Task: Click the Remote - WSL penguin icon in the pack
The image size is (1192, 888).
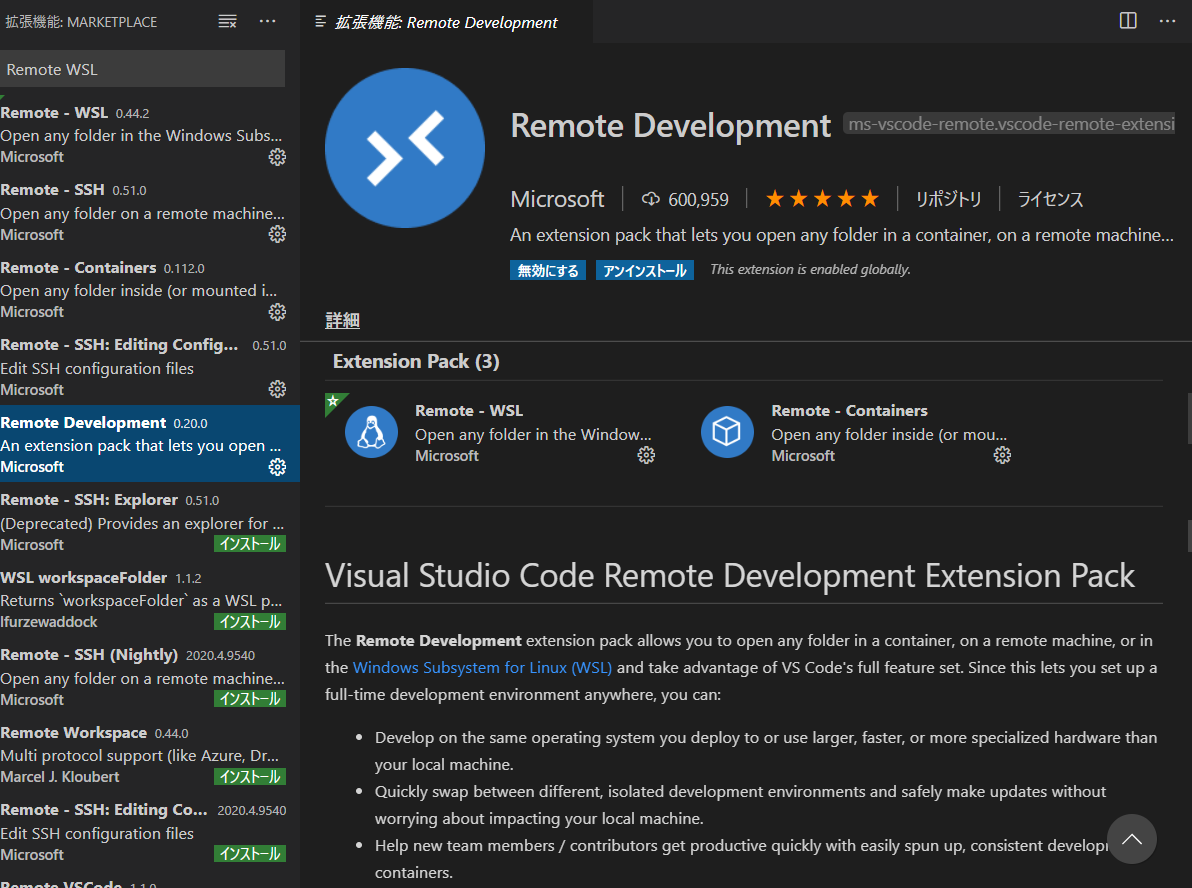Action: click(x=371, y=432)
